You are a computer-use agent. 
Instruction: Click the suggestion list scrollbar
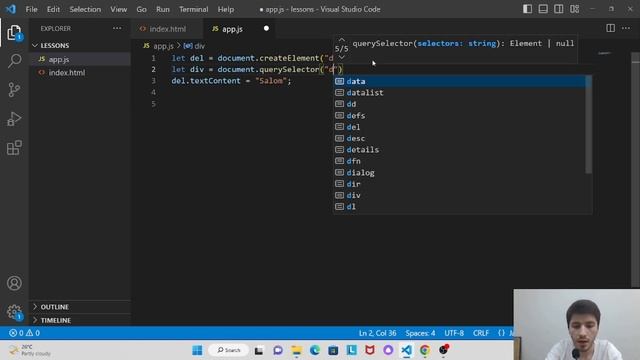(589, 124)
